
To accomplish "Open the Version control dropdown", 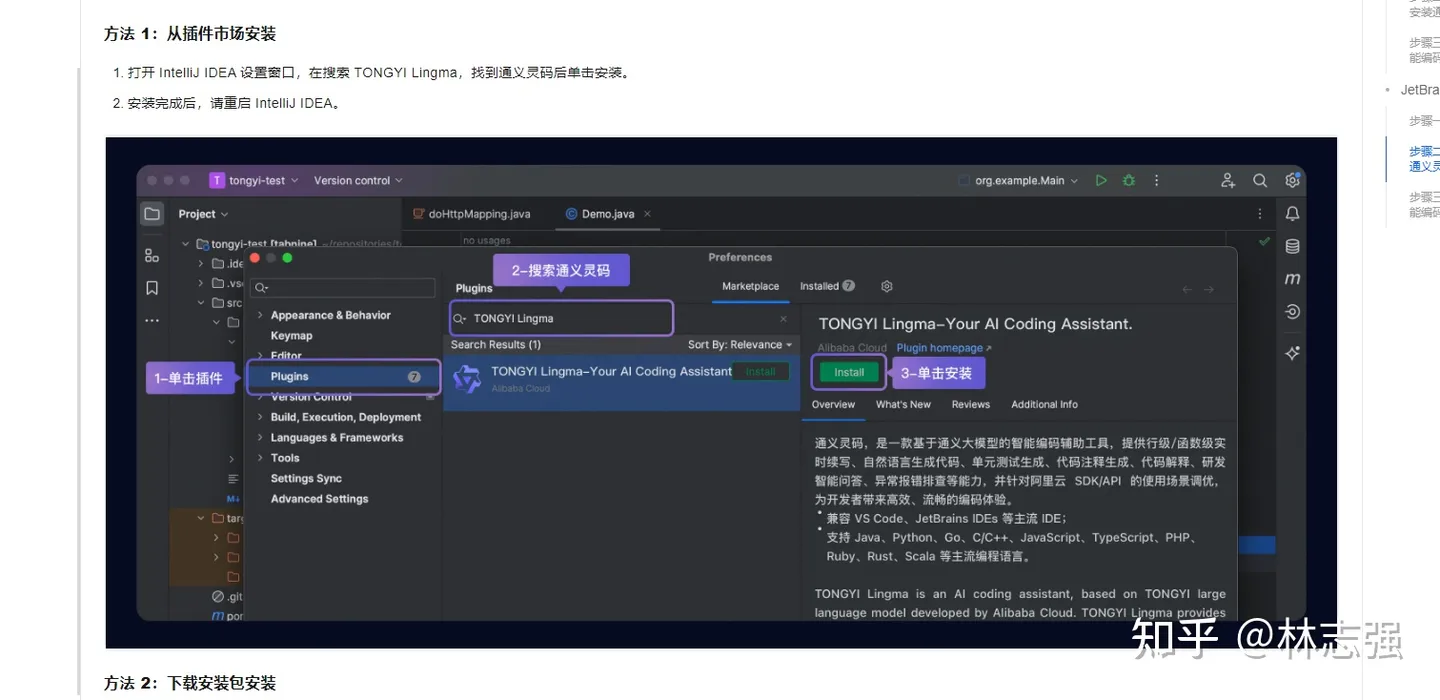I will [358, 181].
